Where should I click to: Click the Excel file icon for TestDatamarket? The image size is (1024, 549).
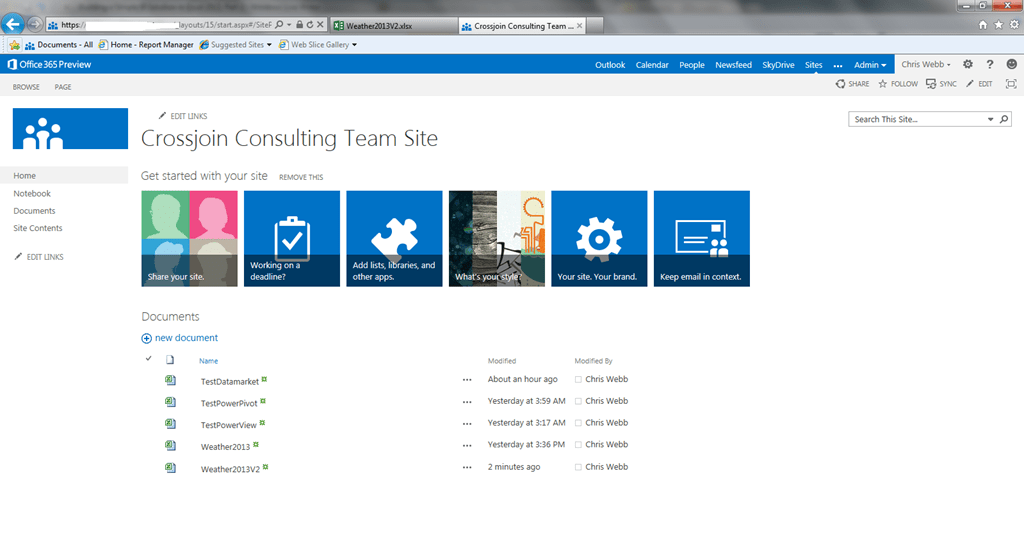(170, 380)
